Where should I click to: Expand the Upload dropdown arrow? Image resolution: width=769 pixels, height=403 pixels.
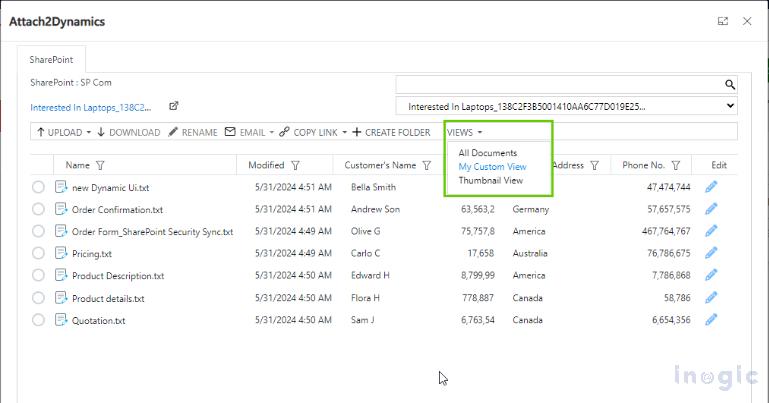pos(88,132)
